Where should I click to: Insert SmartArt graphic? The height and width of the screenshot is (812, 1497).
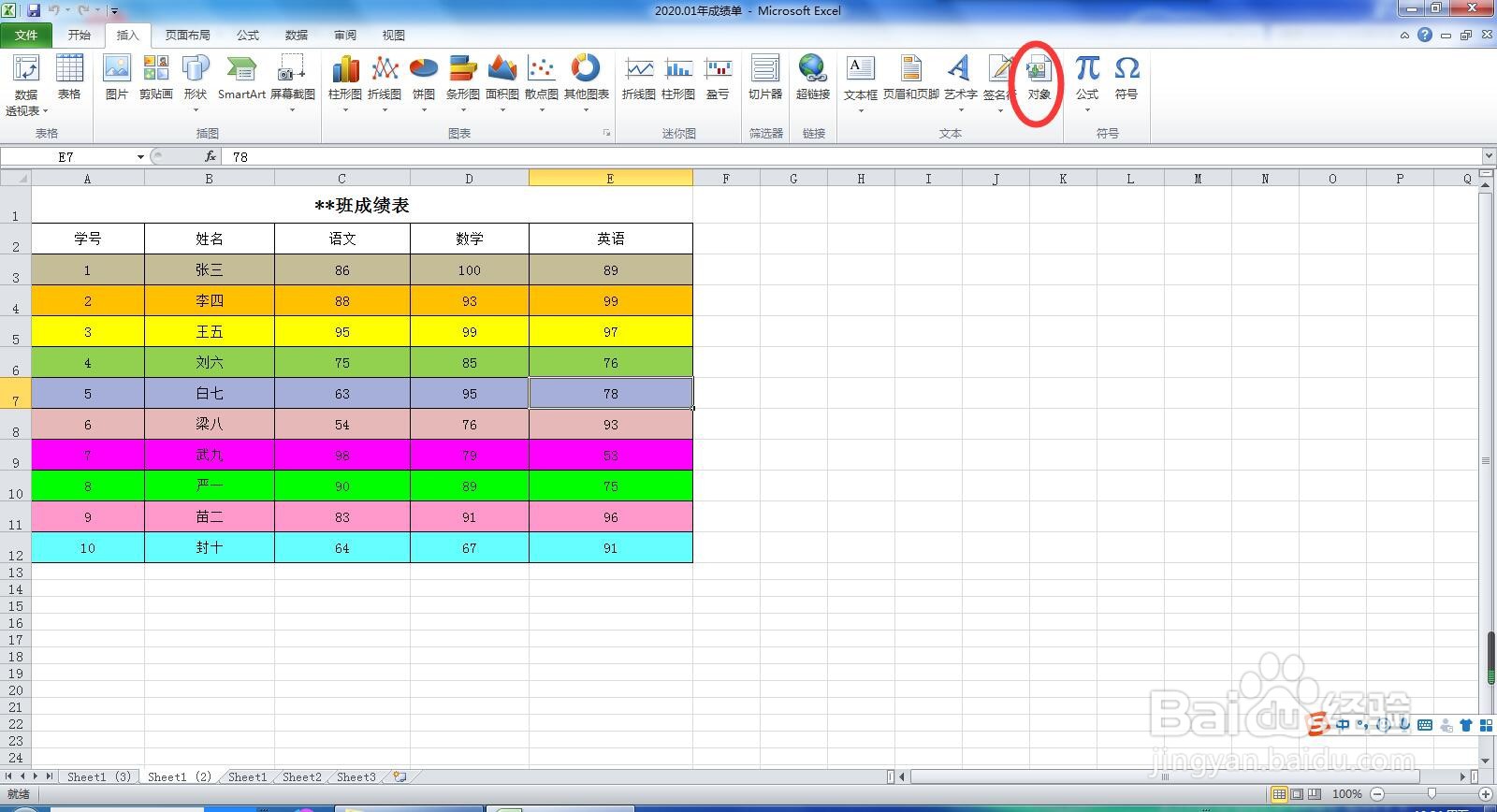(x=241, y=78)
